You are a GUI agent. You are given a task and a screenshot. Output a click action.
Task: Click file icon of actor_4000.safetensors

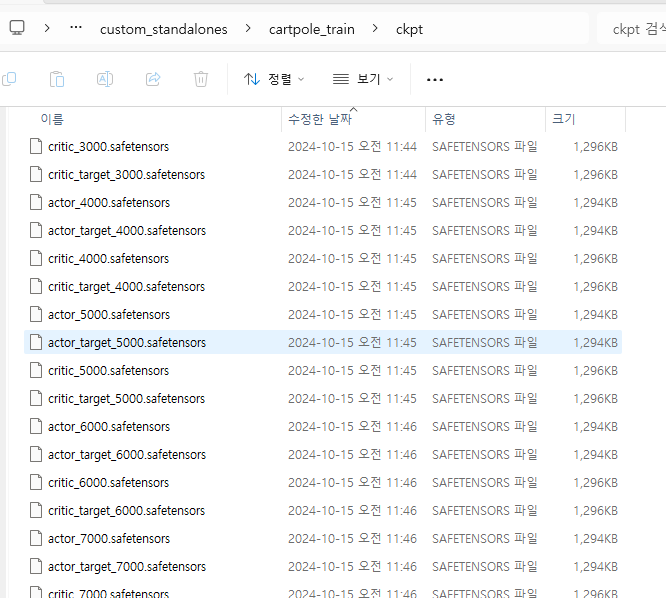click(36, 202)
